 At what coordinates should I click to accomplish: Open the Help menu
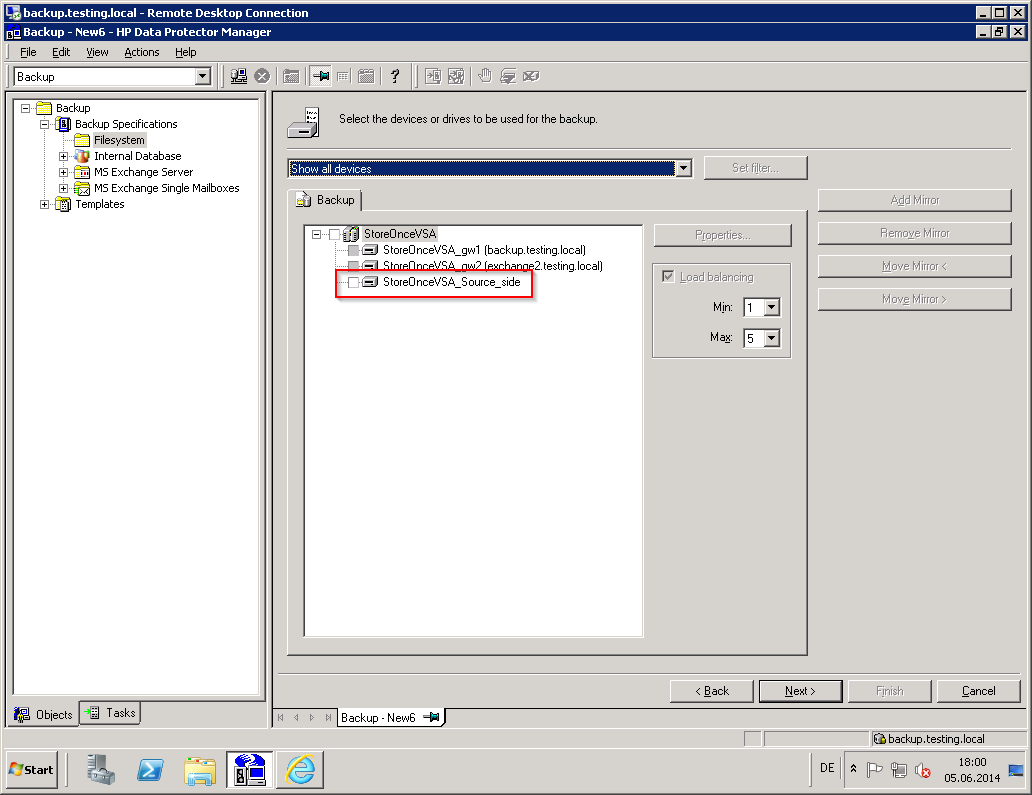point(186,52)
